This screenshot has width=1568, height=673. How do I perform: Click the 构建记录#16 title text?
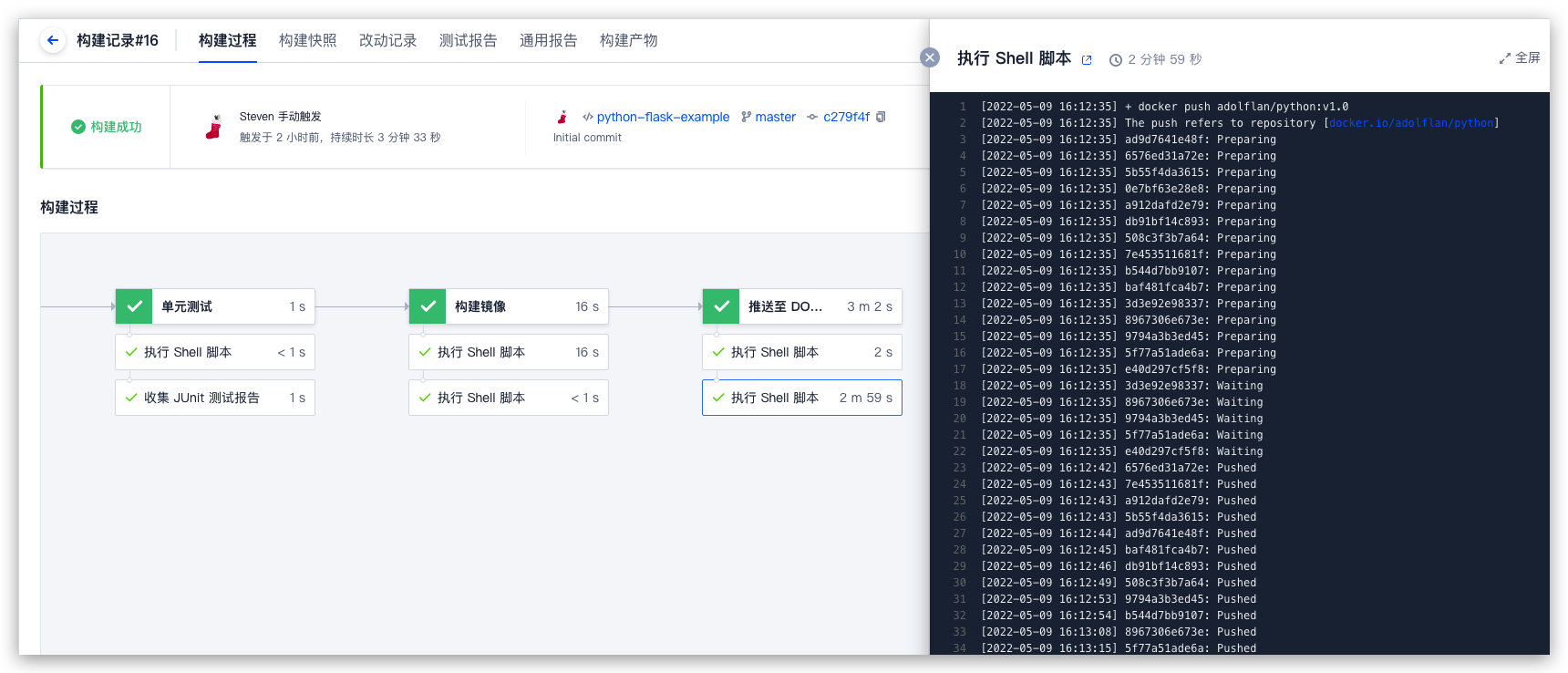[x=118, y=40]
